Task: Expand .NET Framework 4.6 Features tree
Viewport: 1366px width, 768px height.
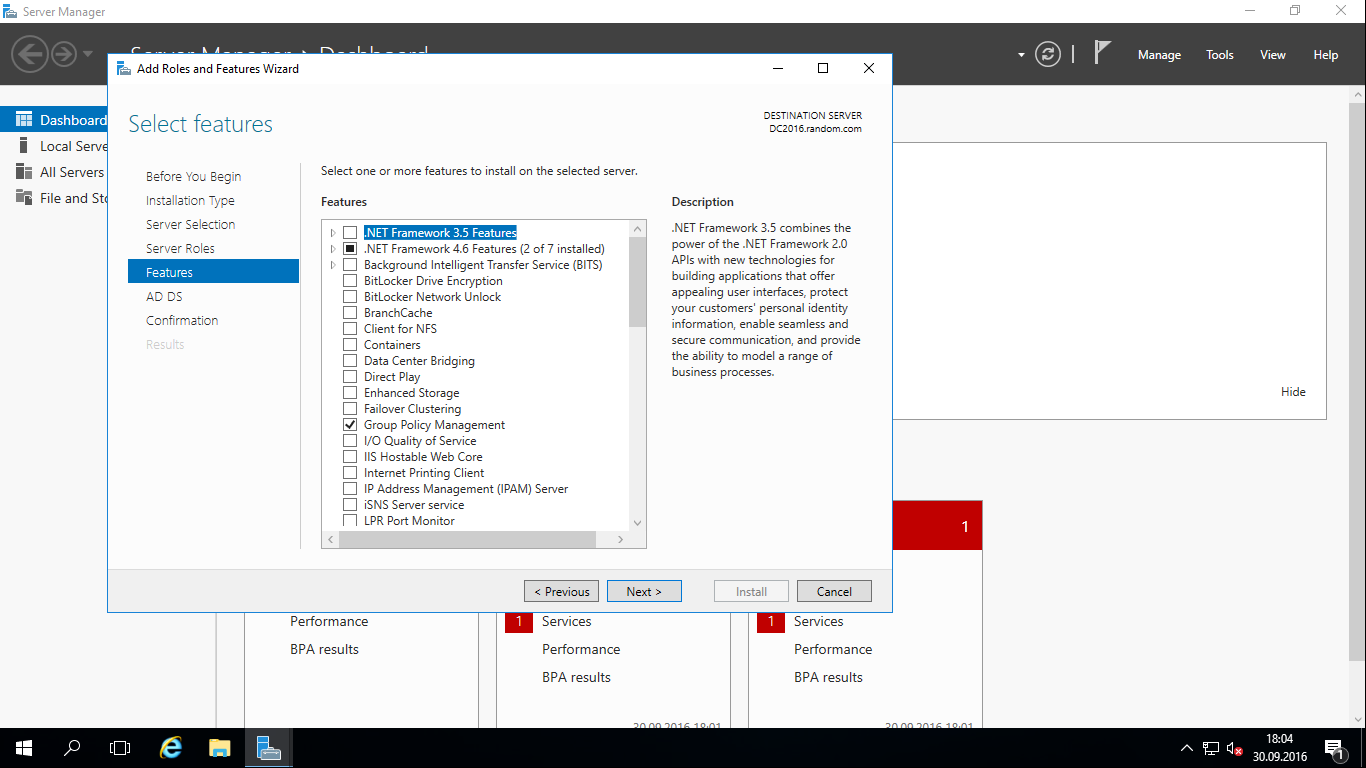Action: (333, 249)
